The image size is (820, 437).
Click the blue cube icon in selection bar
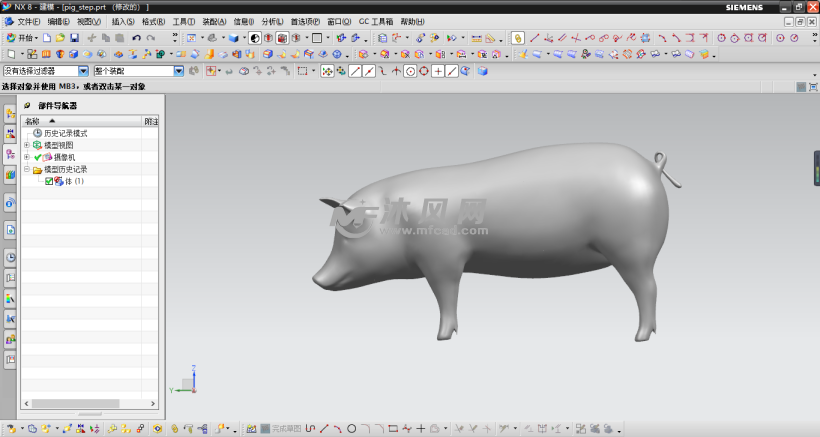[x=482, y=71]
